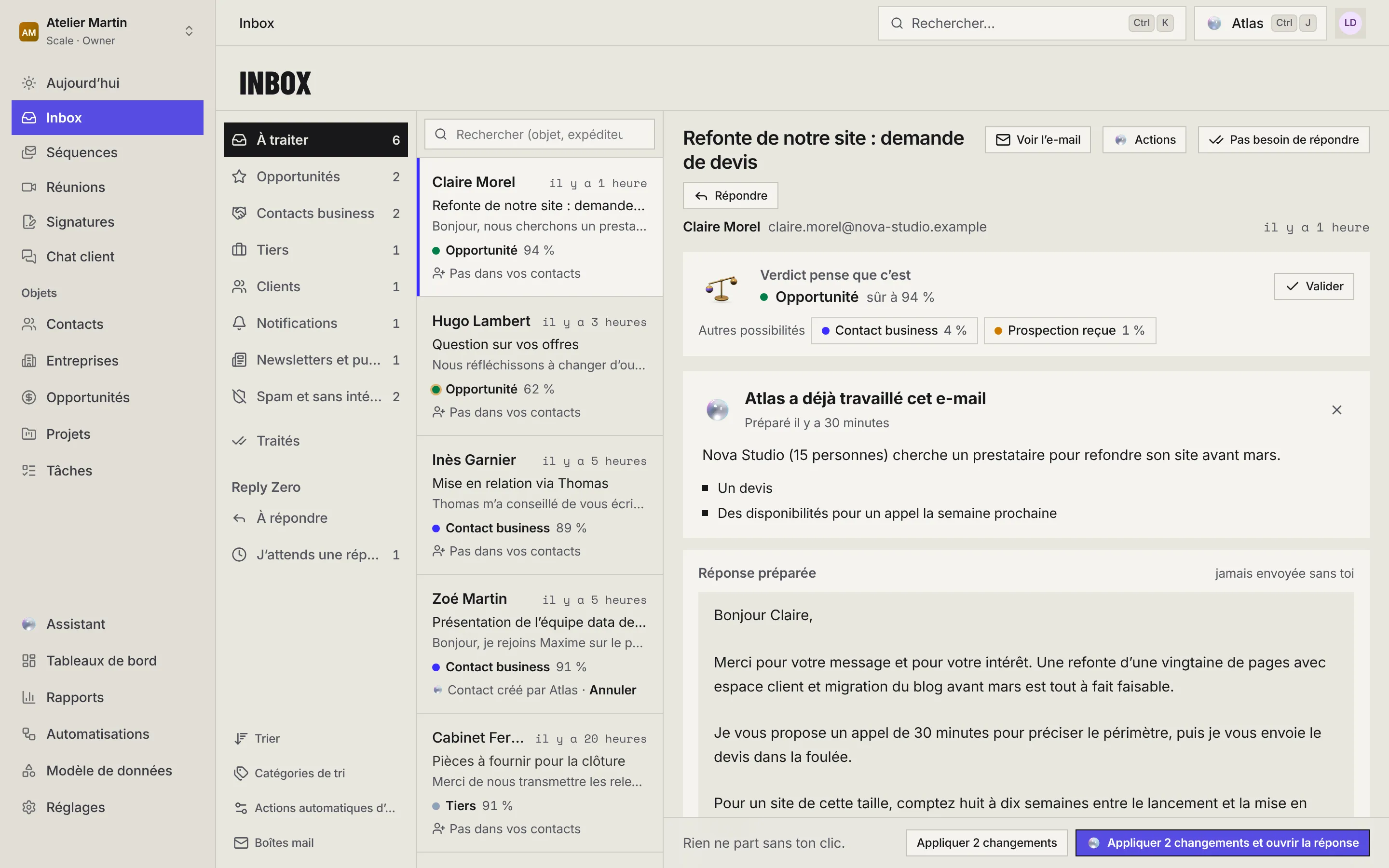Go to Signatures page
Image resolution: width=1389 pixels, height=868 pixels.
(x=108, y=222)
